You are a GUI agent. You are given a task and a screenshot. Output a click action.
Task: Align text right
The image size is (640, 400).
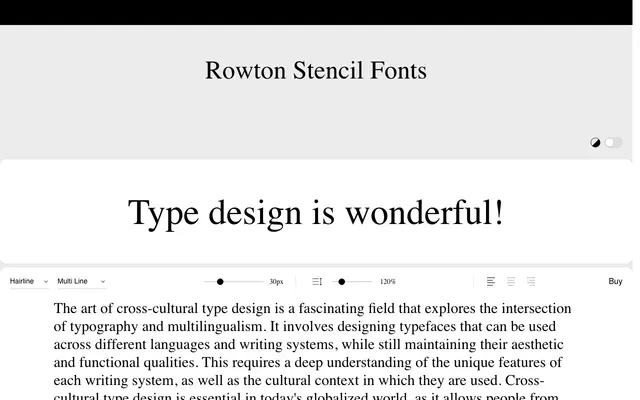coord(531,282)
